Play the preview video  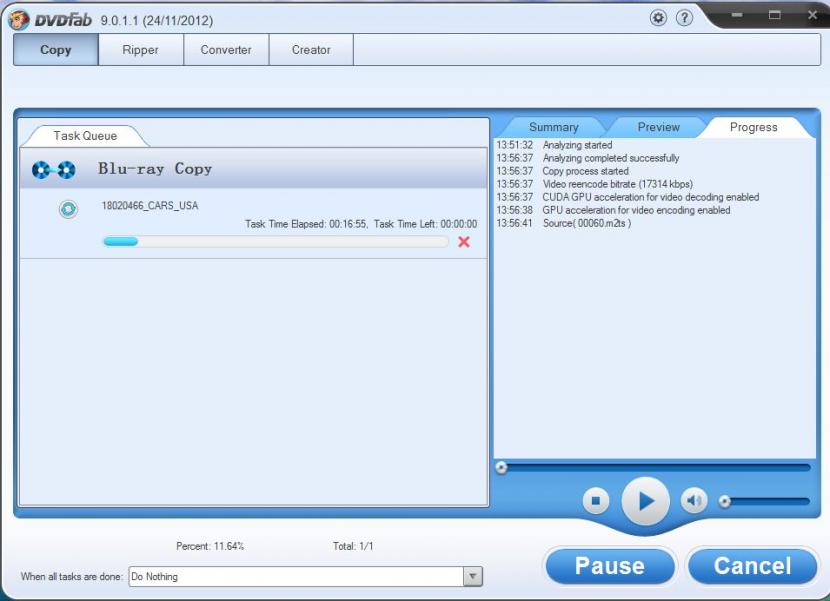pos(645,501)
